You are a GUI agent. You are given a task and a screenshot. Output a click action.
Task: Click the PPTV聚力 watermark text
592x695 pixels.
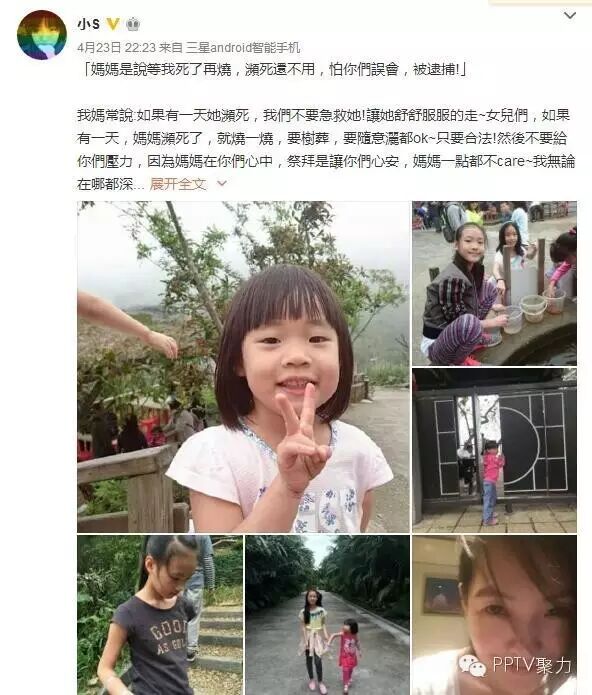tap(532, 665)
